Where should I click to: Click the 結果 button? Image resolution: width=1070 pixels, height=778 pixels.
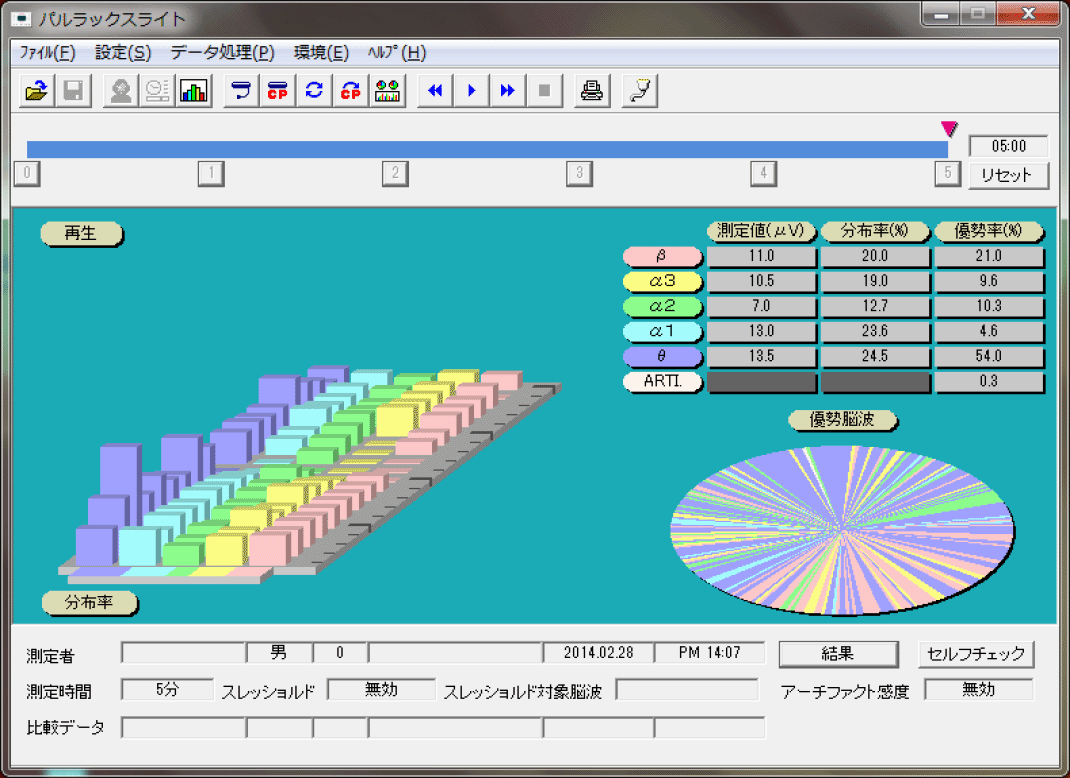click(838, 654)
